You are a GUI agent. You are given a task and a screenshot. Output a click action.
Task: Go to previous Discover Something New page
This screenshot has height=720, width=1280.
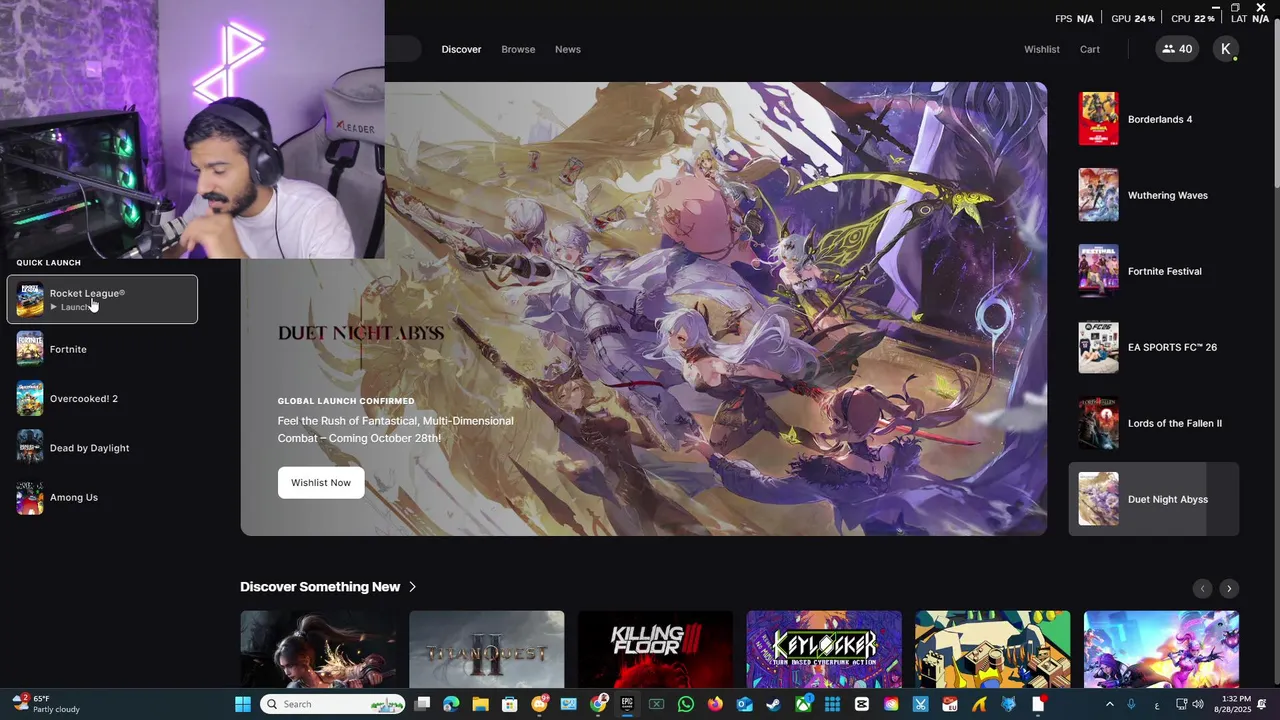[1203, 588]
